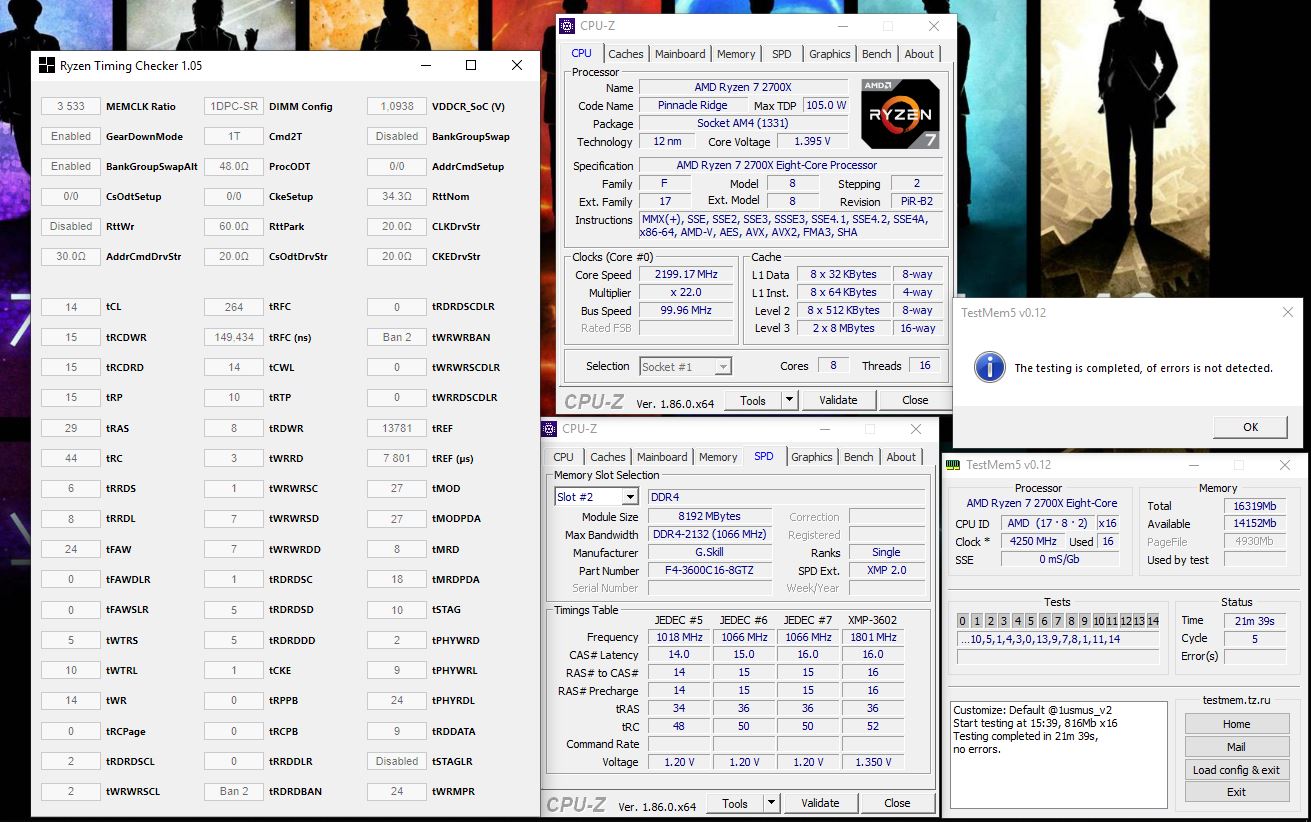Click the TestMem5 Clock value 4250 MHz
Image resolution: width=1311 pixels, height=822 pixels.
click(x=1033, y=541)
